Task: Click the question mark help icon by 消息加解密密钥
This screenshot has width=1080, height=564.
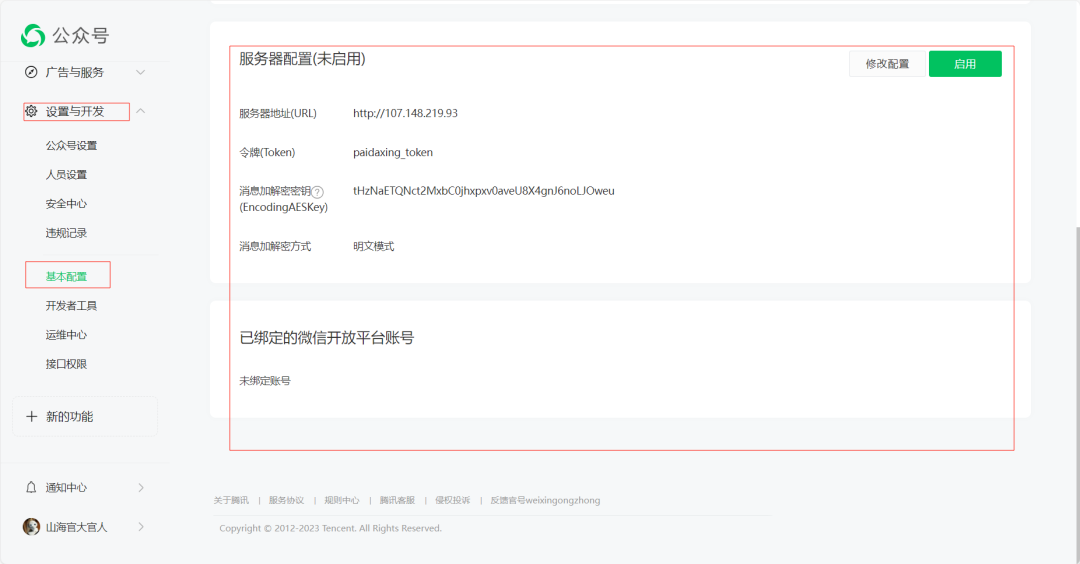Action: (318, 192)
